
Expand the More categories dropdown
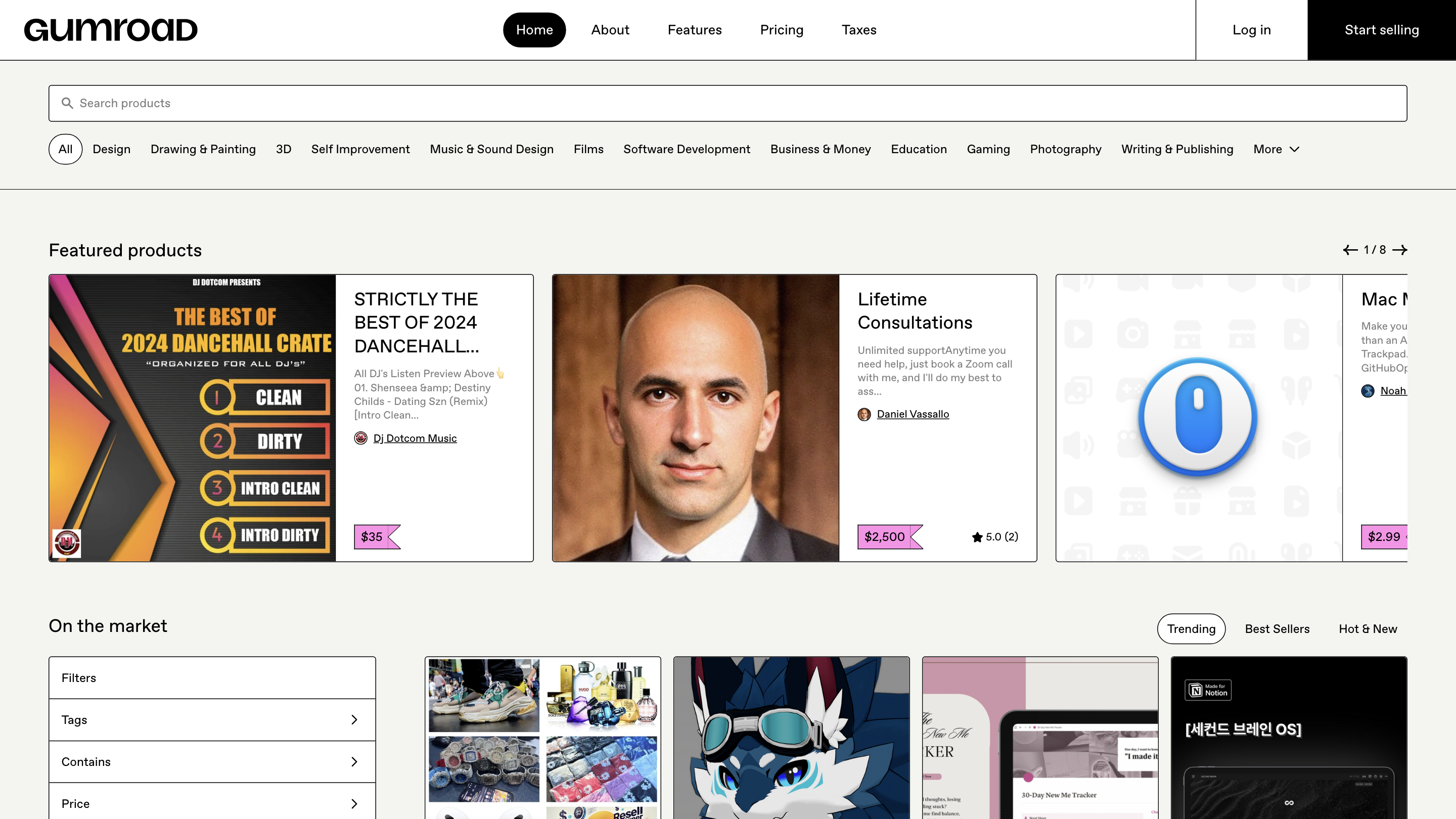tap(1276, 149)
